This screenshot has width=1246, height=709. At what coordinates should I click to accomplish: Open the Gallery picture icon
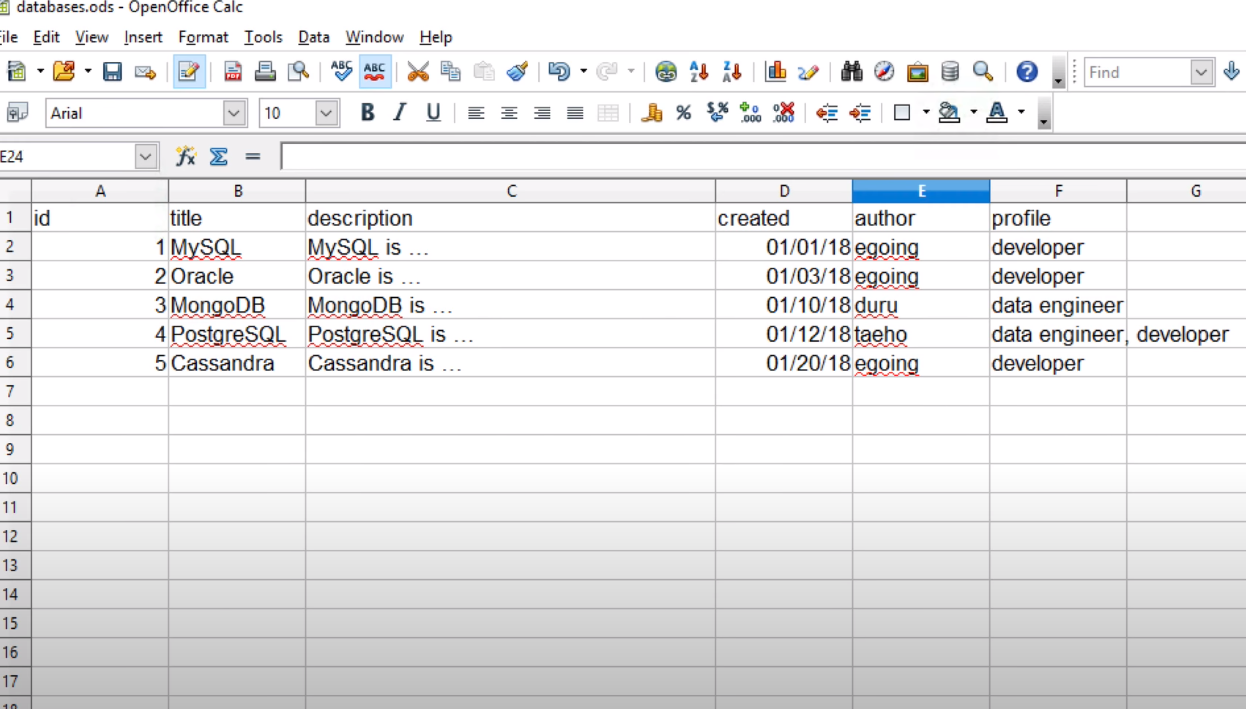[x=917, y=71]
